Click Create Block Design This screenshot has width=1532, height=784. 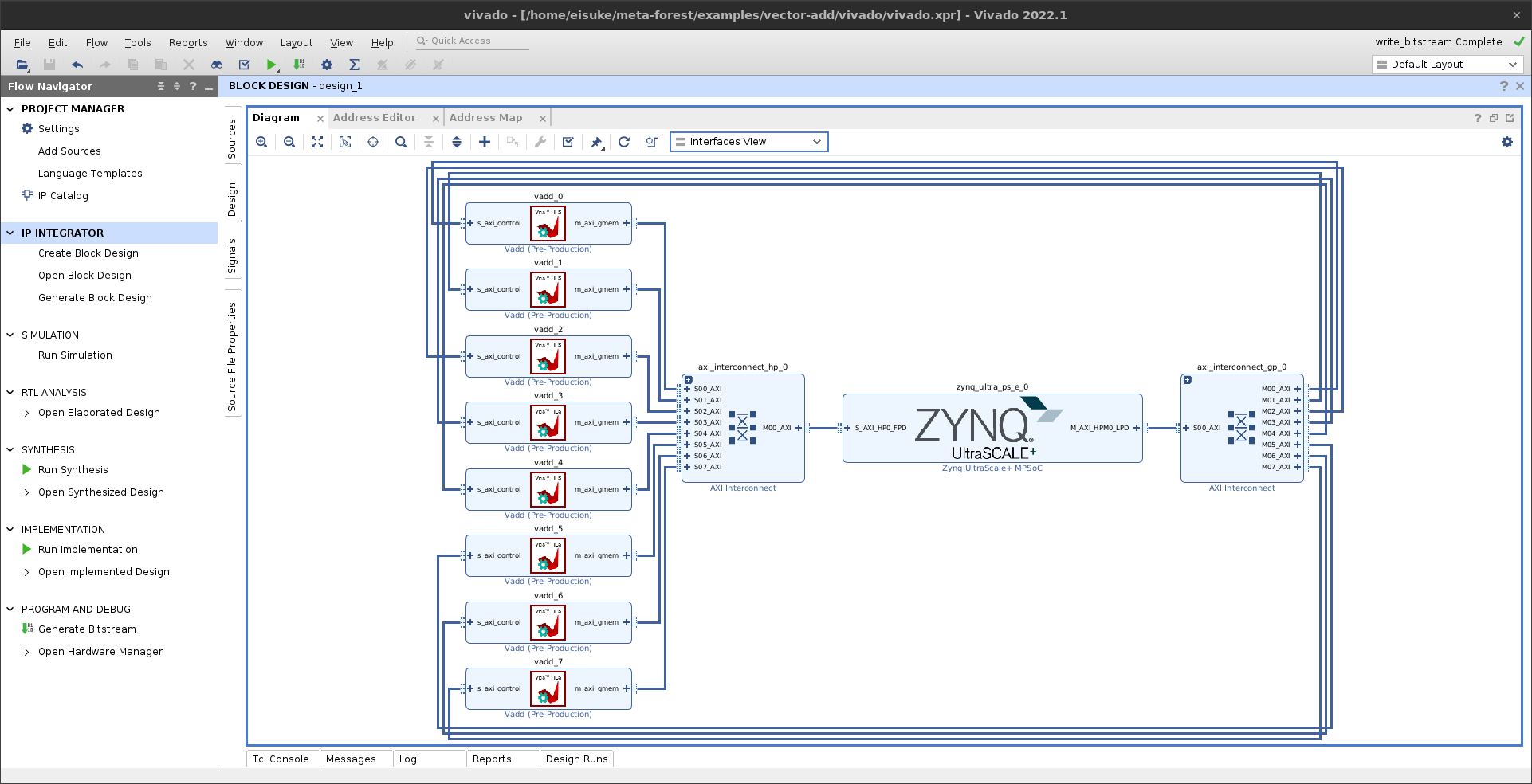88,253
